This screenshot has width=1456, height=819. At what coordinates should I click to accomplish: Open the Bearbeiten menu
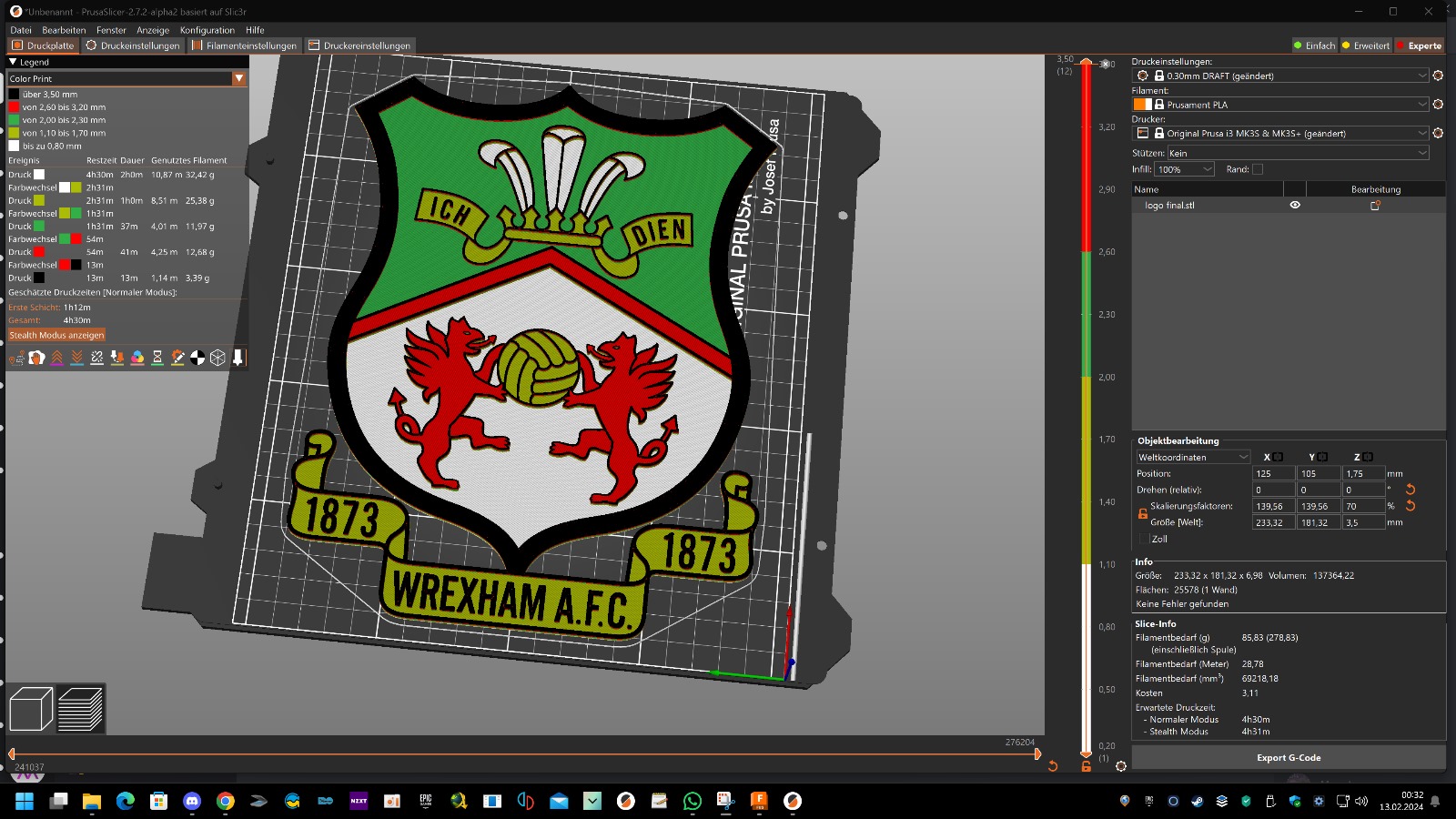tap(64, 30)
